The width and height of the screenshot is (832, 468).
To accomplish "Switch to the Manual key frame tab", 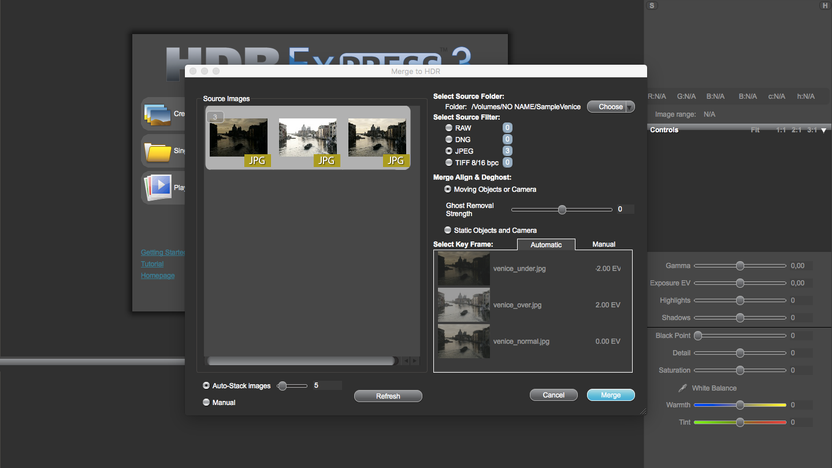I will click(603, 244).
